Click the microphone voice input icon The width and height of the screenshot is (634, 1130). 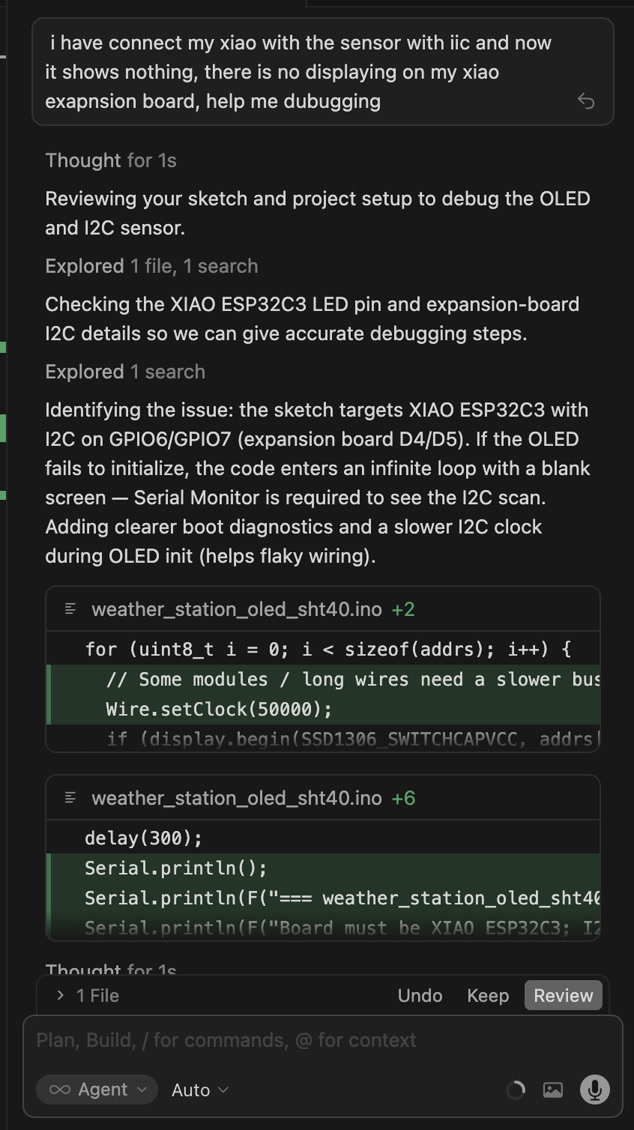[x=595, y=1089]
